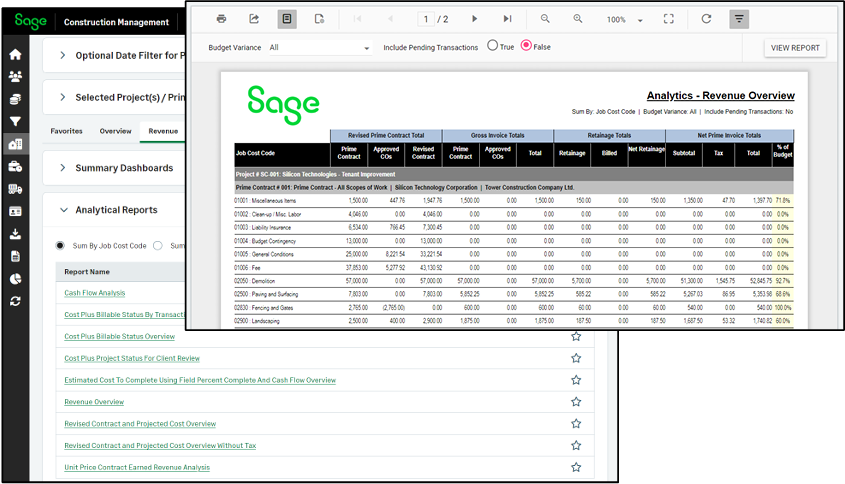Screen dimensions: 845x484
Task: Open the download sidebar icon
Action: [15, 234]
